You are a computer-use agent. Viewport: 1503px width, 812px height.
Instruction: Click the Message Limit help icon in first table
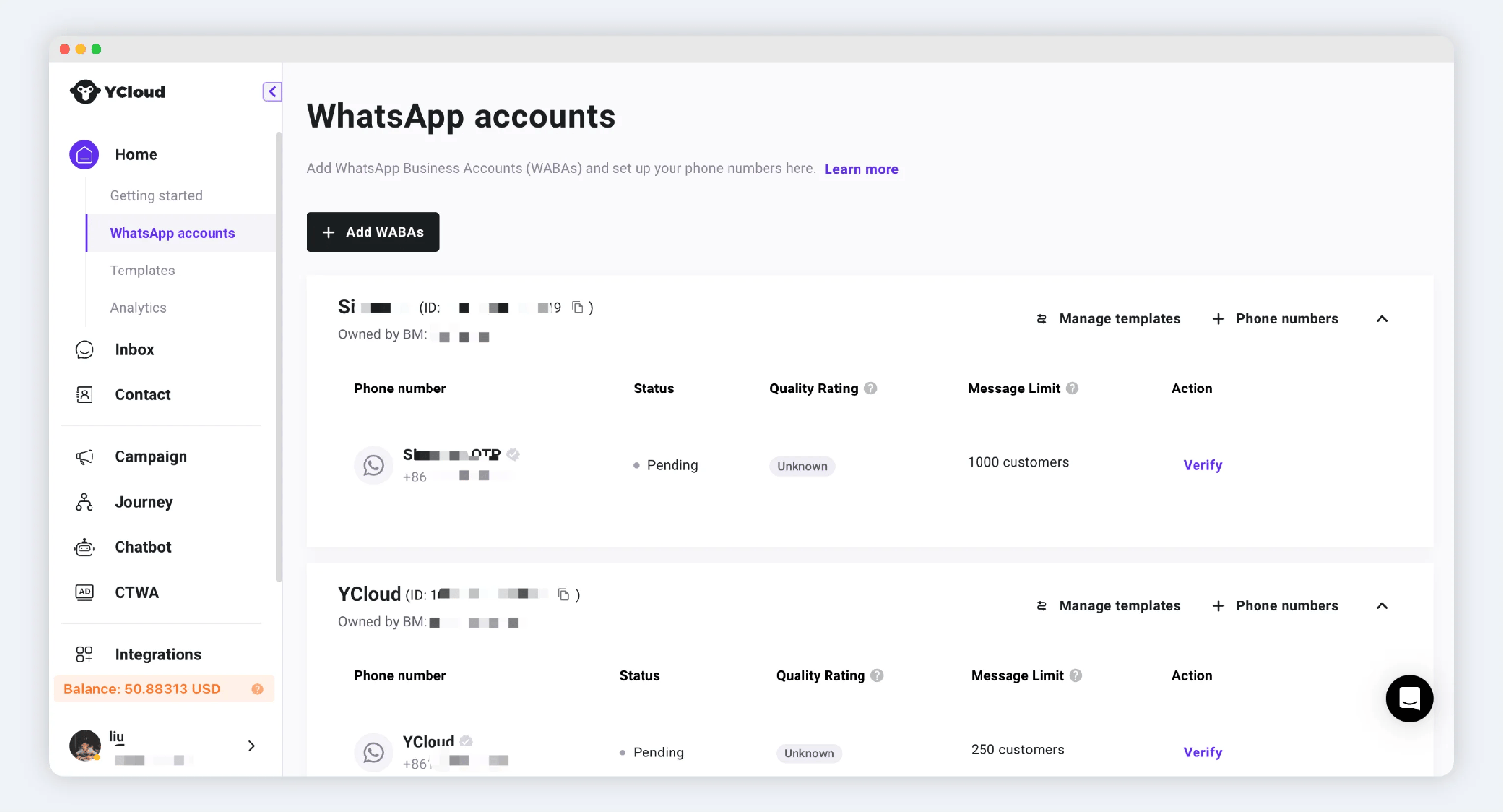1073,389
